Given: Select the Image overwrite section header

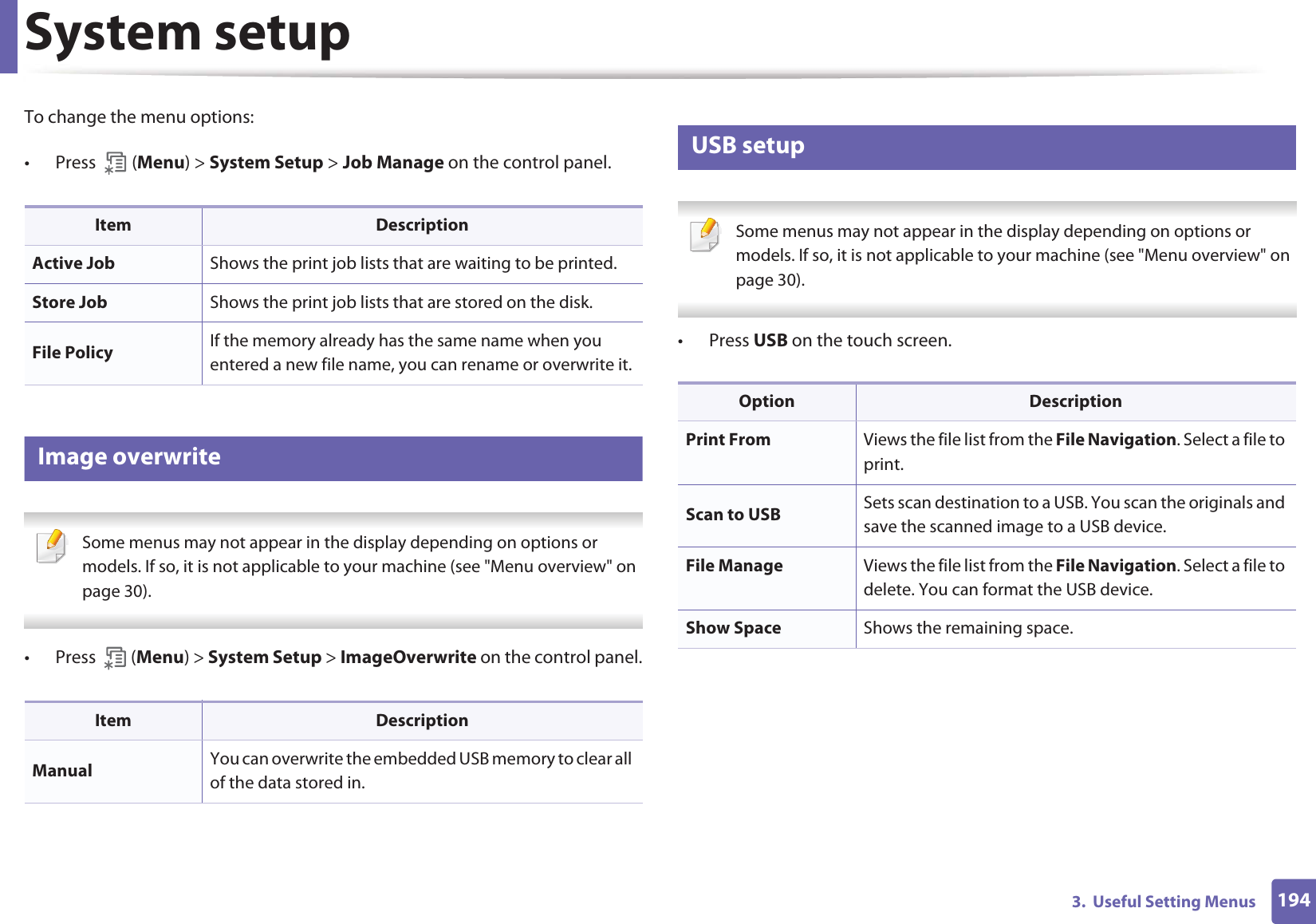Looking at the screenshot, I should tap(333, 458).
